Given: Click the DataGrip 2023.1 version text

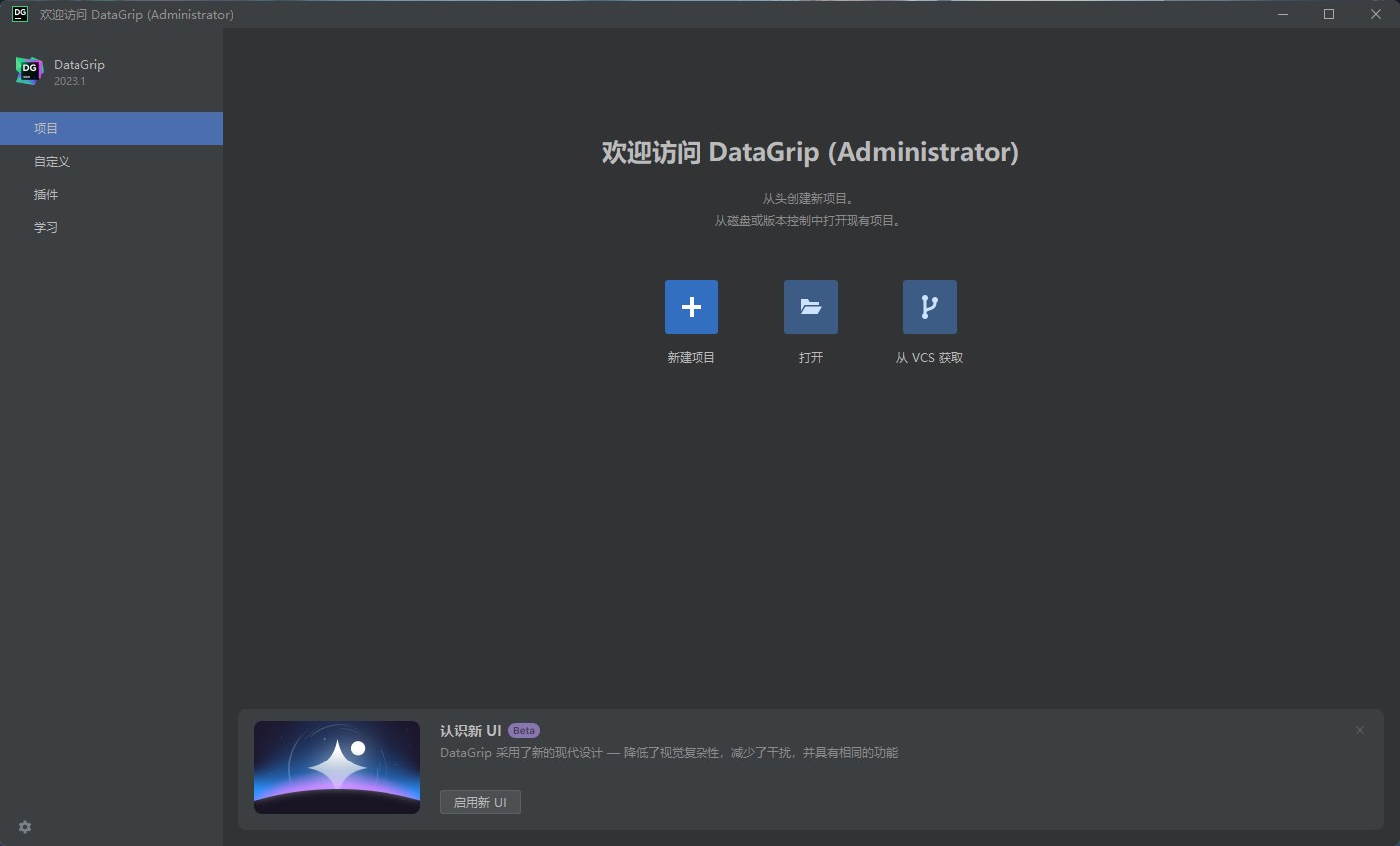Looking at the screenshot, I should 70,81.
